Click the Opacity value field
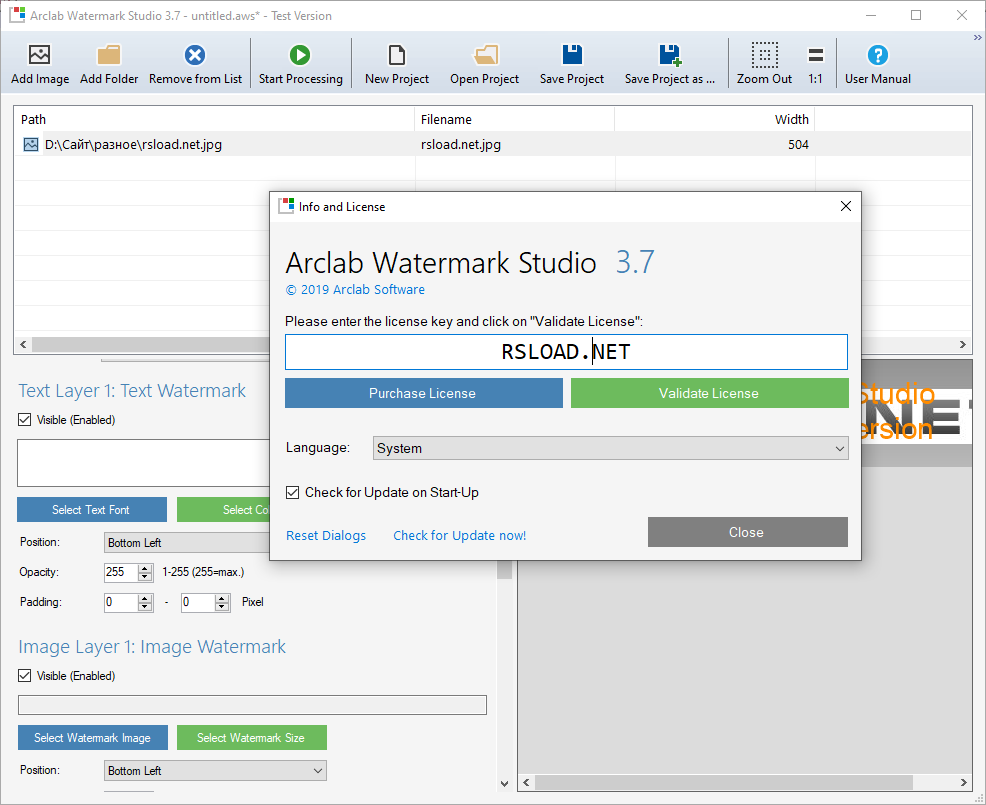Image resolution: width=986 pixels, height=805 pixels. (x=121, y=572)
